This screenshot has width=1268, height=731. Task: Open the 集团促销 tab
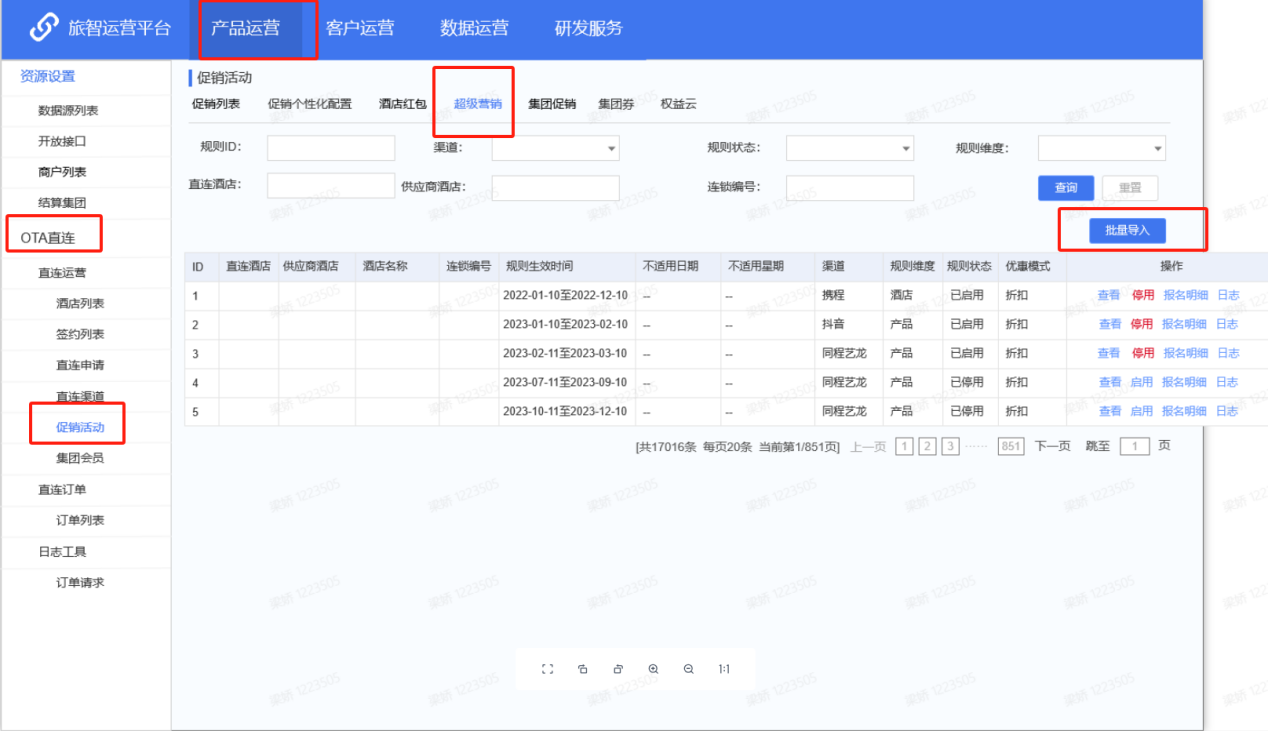tap(552, 104)
